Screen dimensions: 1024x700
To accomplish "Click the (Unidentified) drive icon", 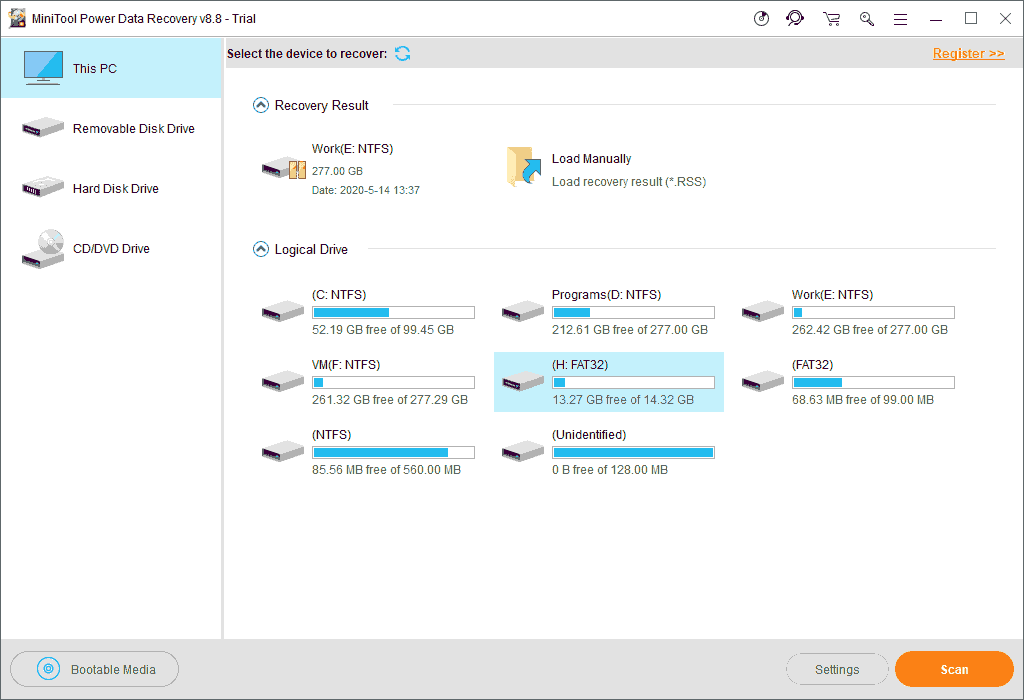I will click(x=522, y=451).
